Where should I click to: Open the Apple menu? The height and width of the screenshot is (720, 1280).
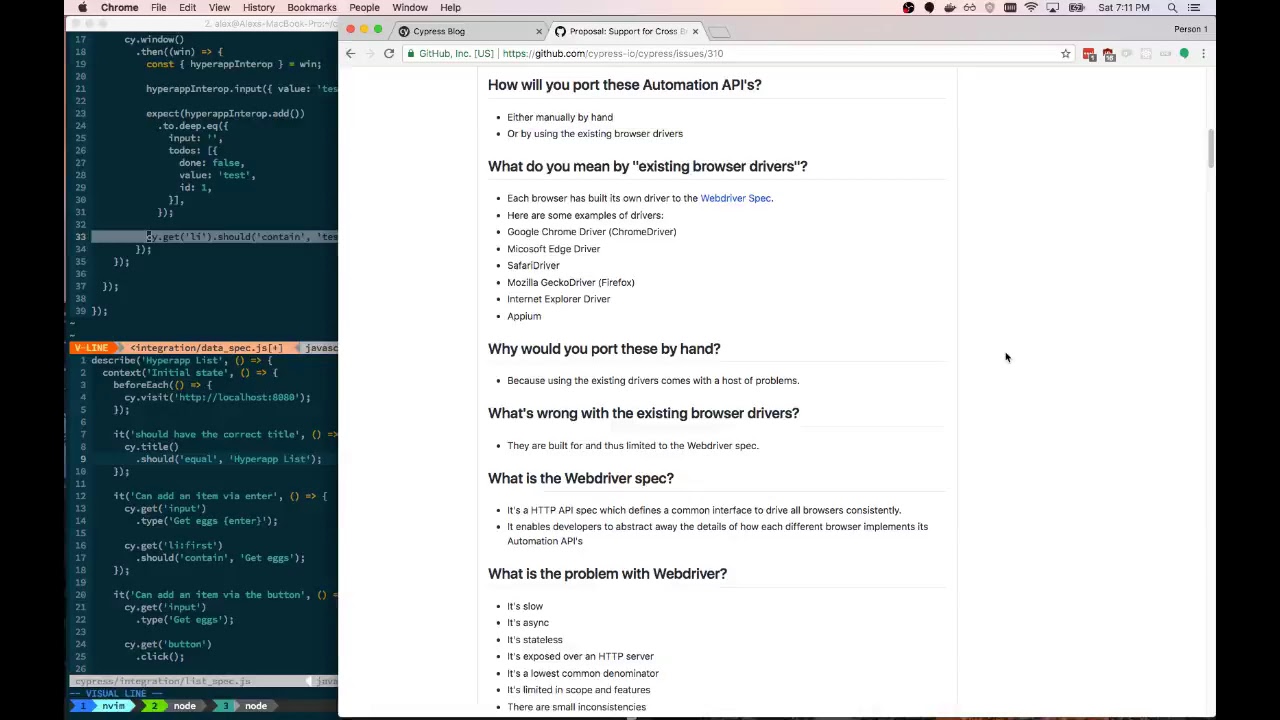[82, 8]
